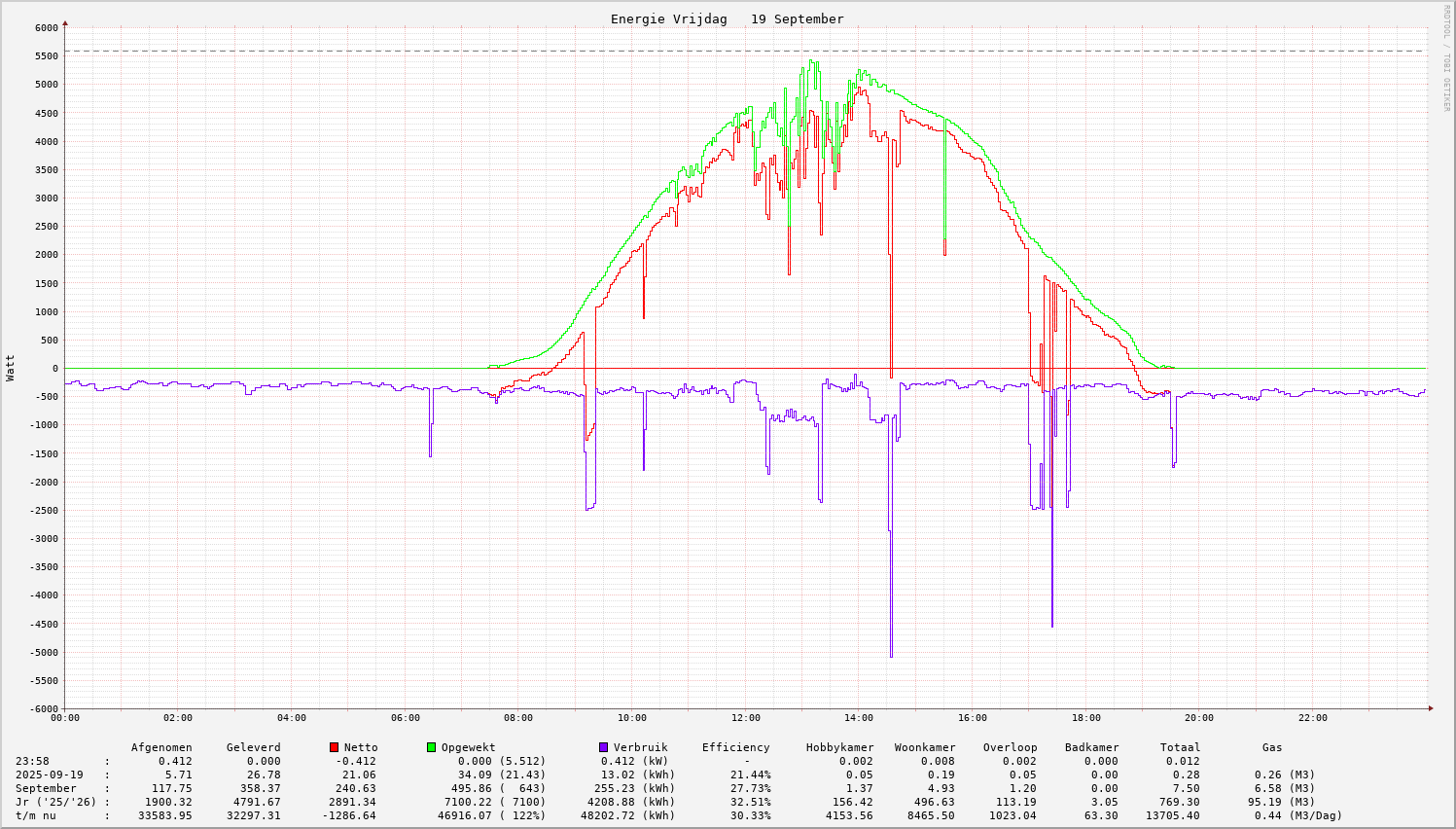Click the Gas column header
The height and width of the screenshot is (829, 1456).
(1272, 747)
